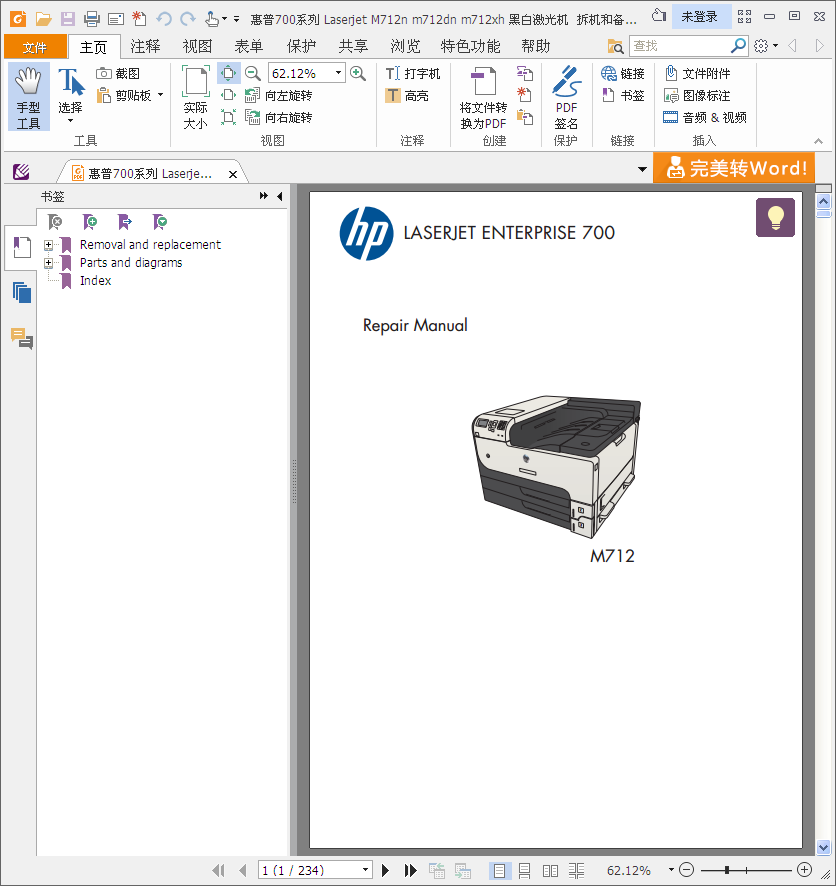Close the 惠普700系列 document tab
Image resolution: width=836 pixels, height=886 pixels.
[x=232, y=174]
